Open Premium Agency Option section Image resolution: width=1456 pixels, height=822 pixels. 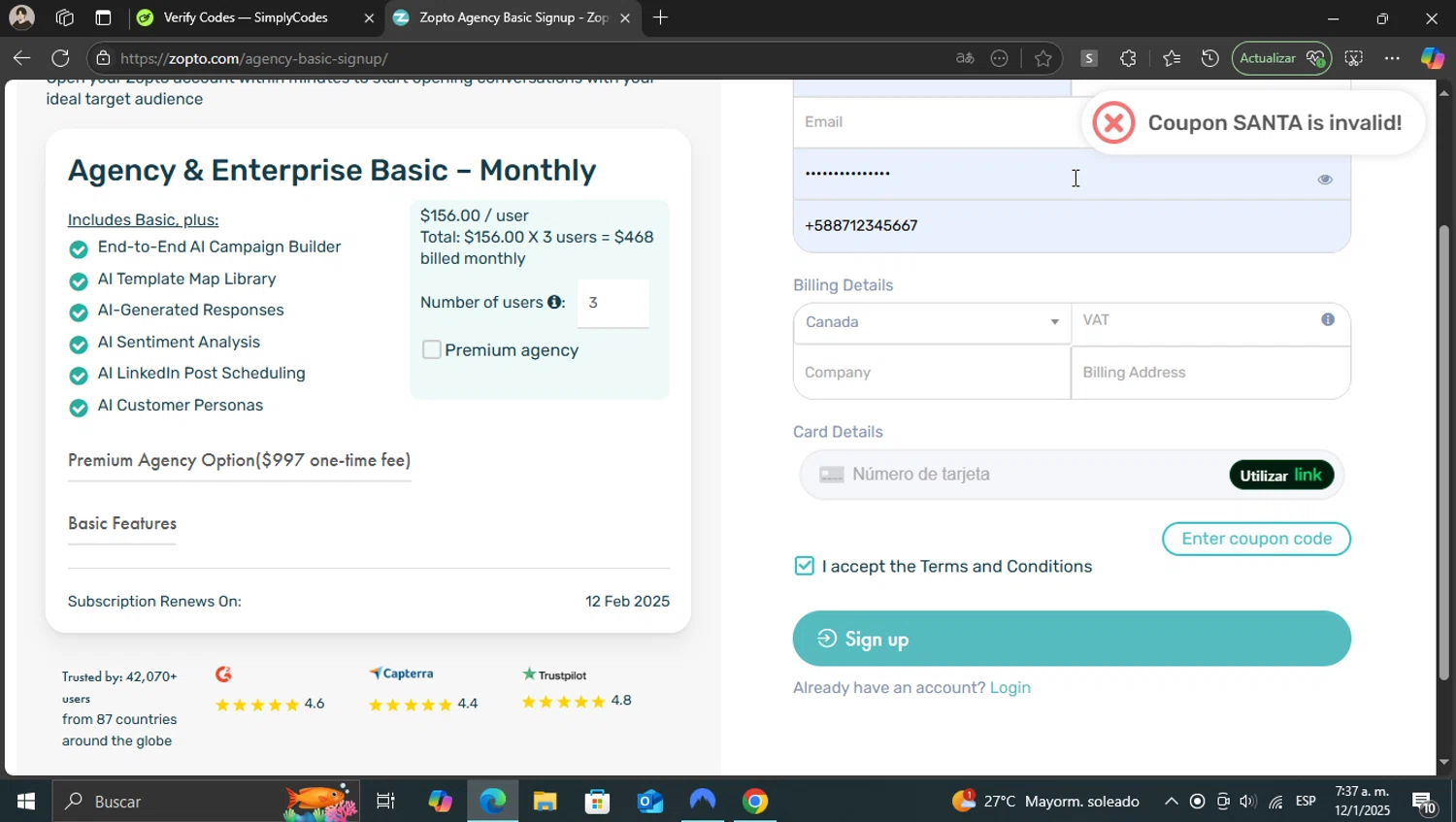[x=239, y=460]
